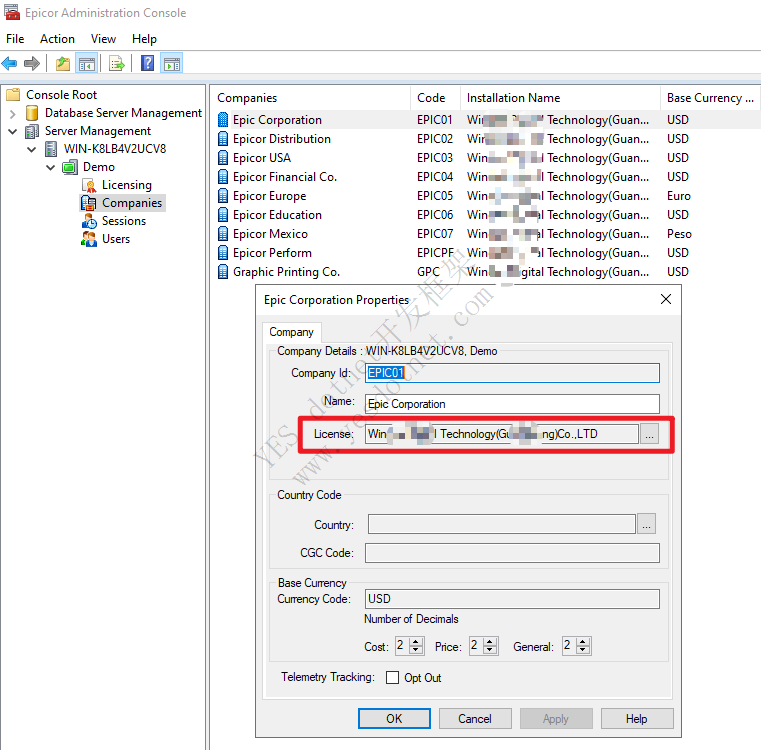Click the OK button
The height and width of the screenshot is (750, 761).
394,718
